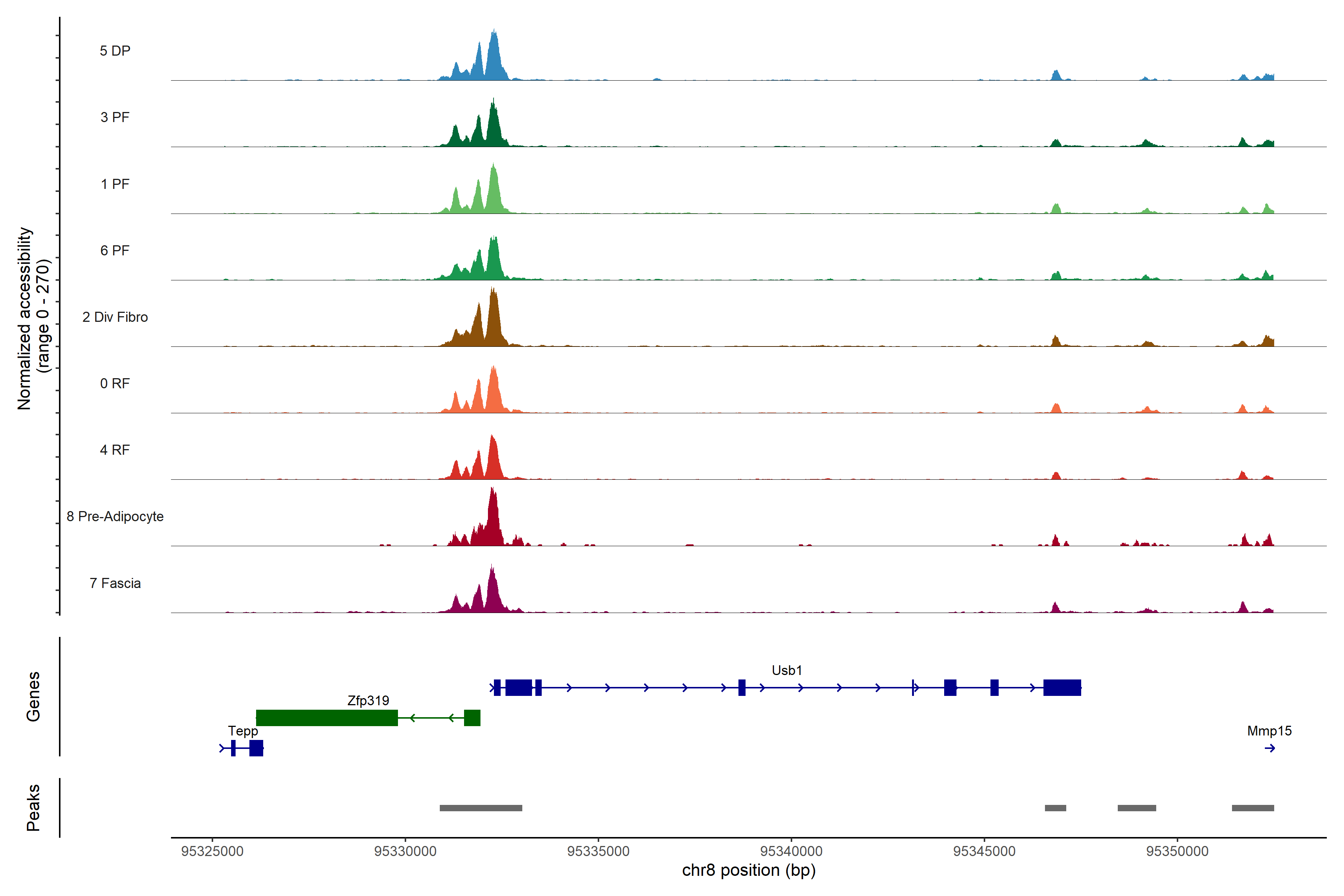Click the rightmost gray peak bar
This screenshot has width=1344, height=896.
(1253, 808)
